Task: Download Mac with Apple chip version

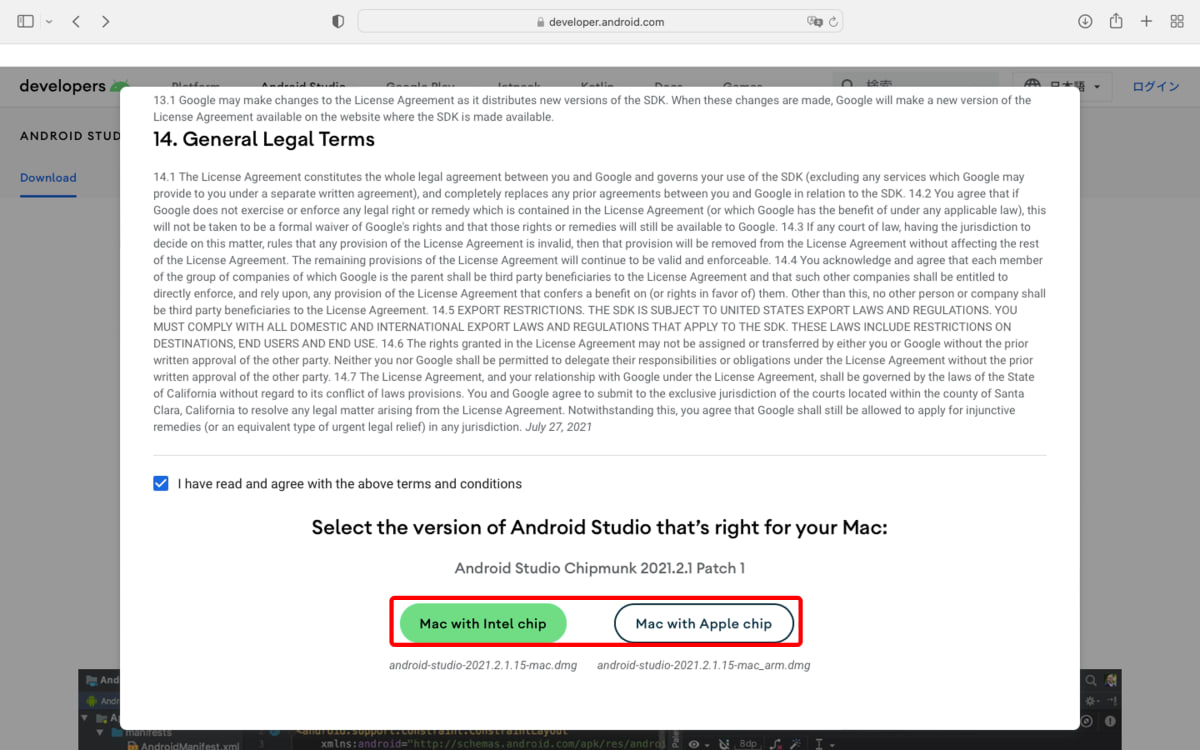Action: [x=704, y=623]
